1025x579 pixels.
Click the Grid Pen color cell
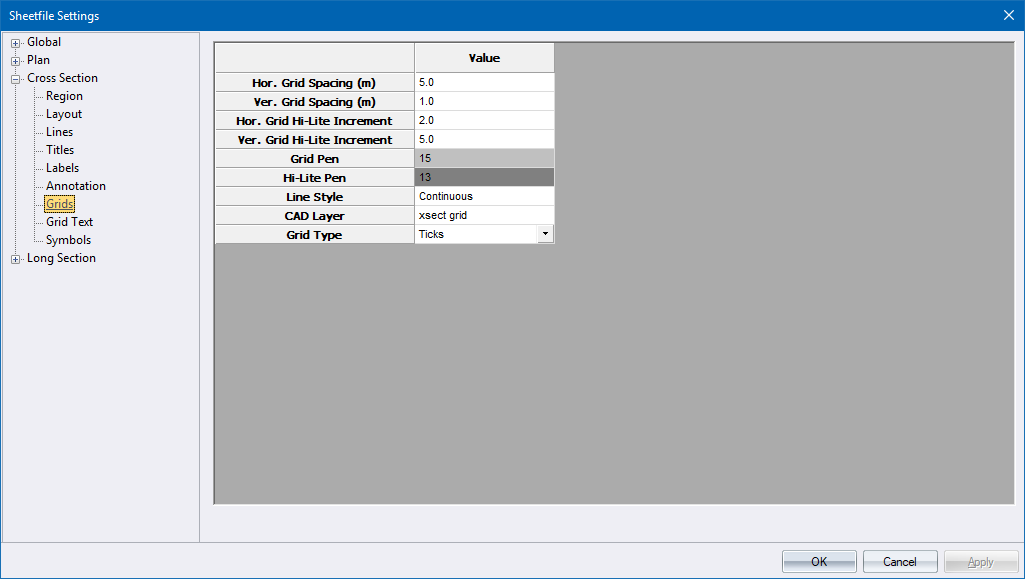(x=484, y=158)
